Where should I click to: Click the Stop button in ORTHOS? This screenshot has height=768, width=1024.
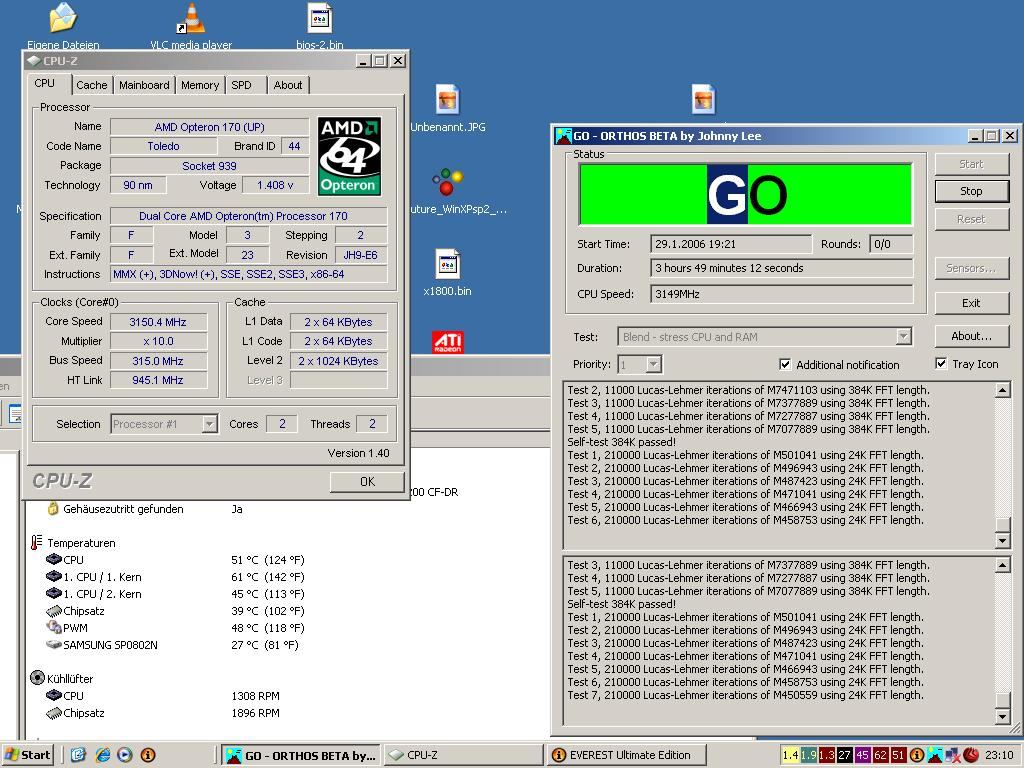971,191
